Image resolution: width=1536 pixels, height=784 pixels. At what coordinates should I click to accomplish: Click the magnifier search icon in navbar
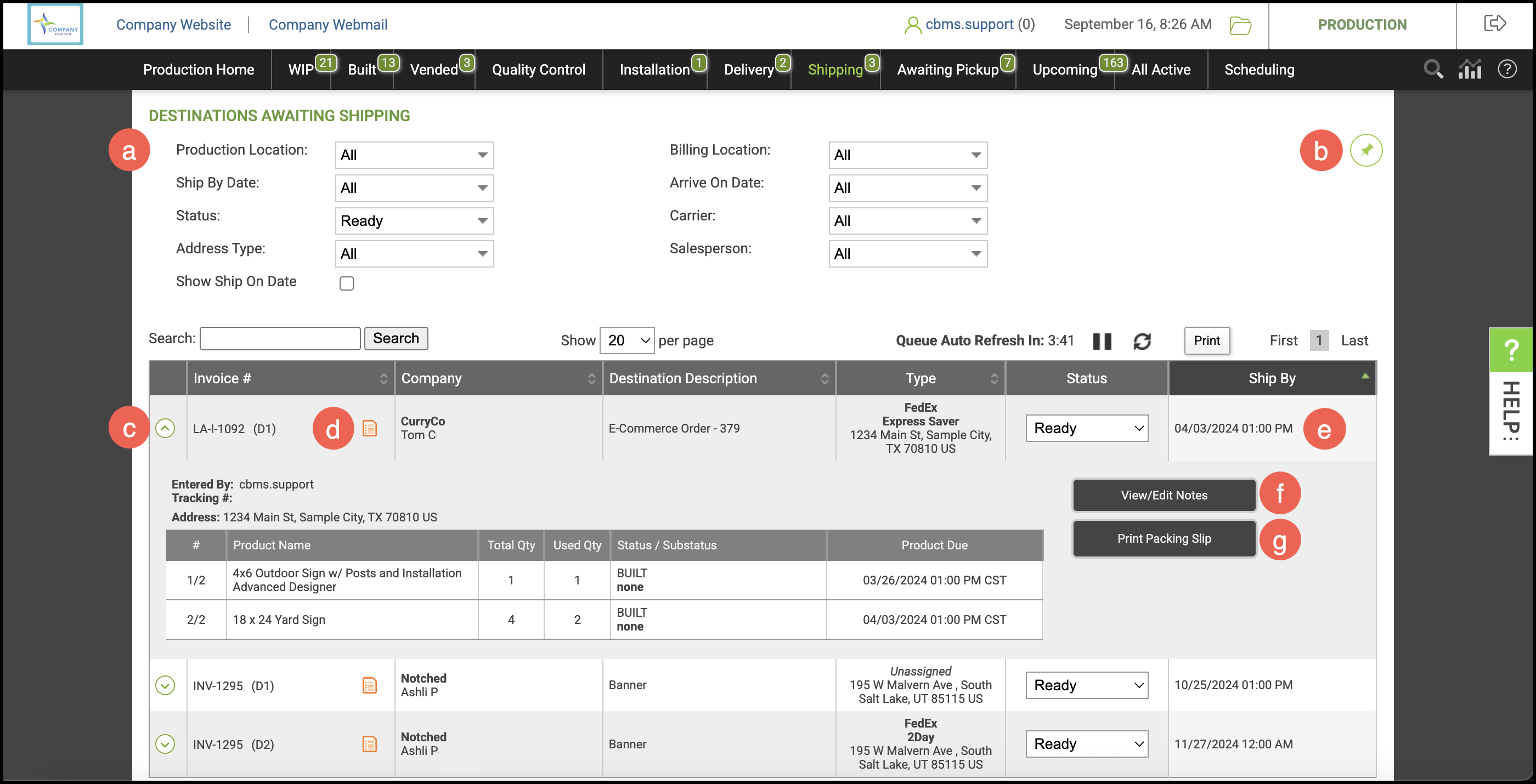1433,69
